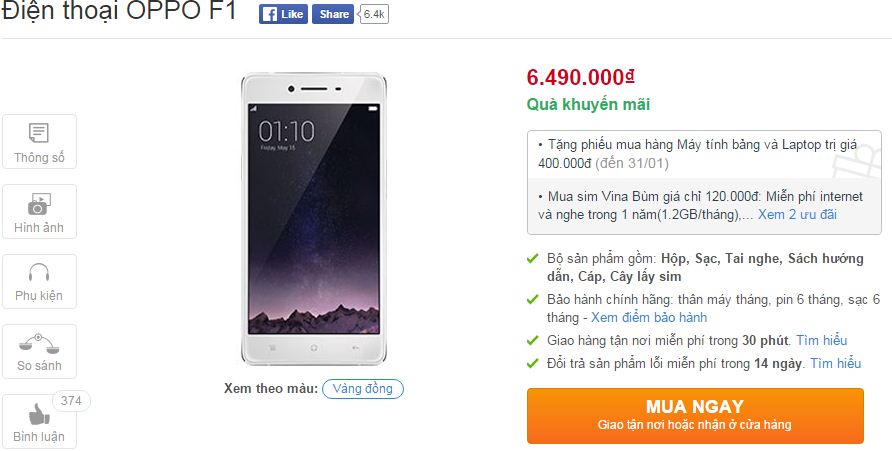Click the 374 comments count badge
The image size is (892, 451).
click(x=70, y=401)
